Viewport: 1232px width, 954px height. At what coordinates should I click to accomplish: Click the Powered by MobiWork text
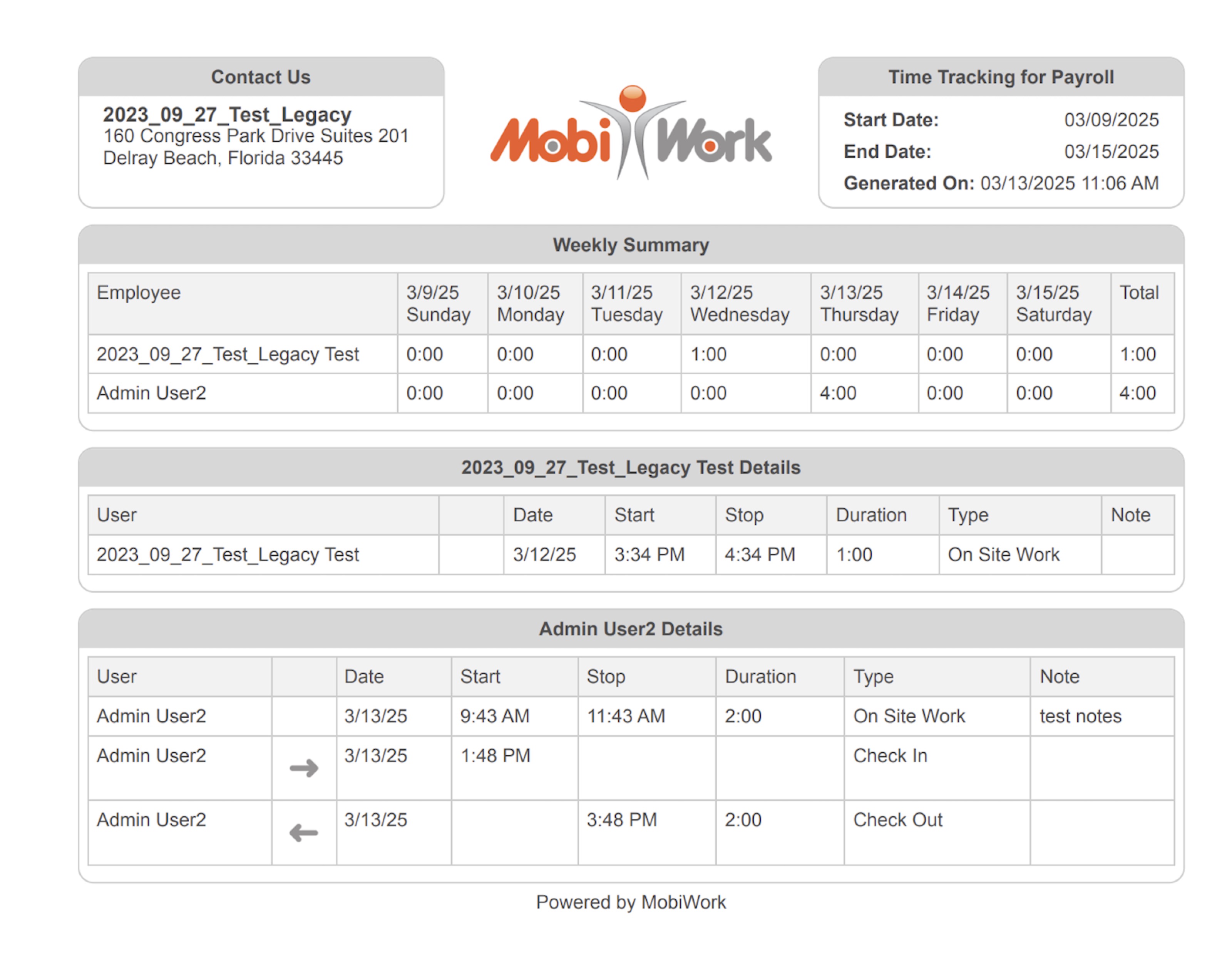coord(631,902)
